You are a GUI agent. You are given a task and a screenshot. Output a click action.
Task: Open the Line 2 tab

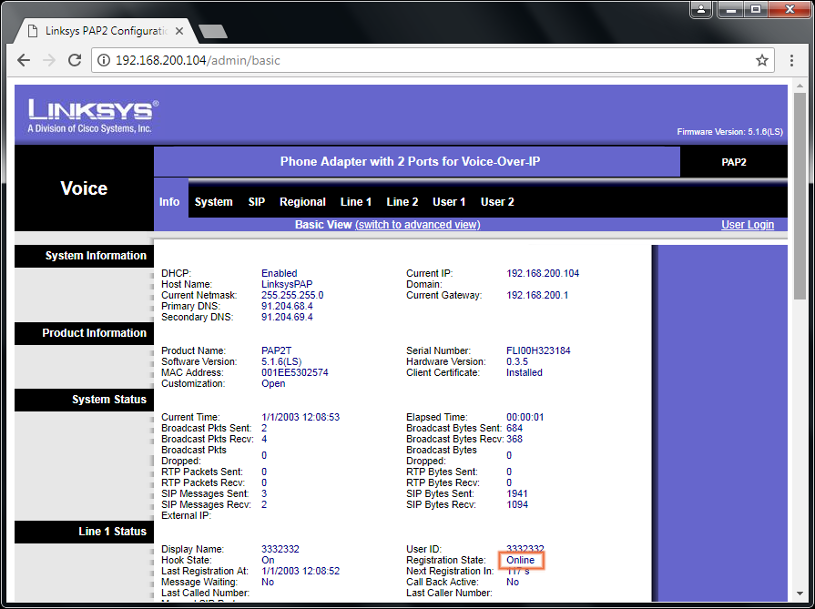[402, 202]
